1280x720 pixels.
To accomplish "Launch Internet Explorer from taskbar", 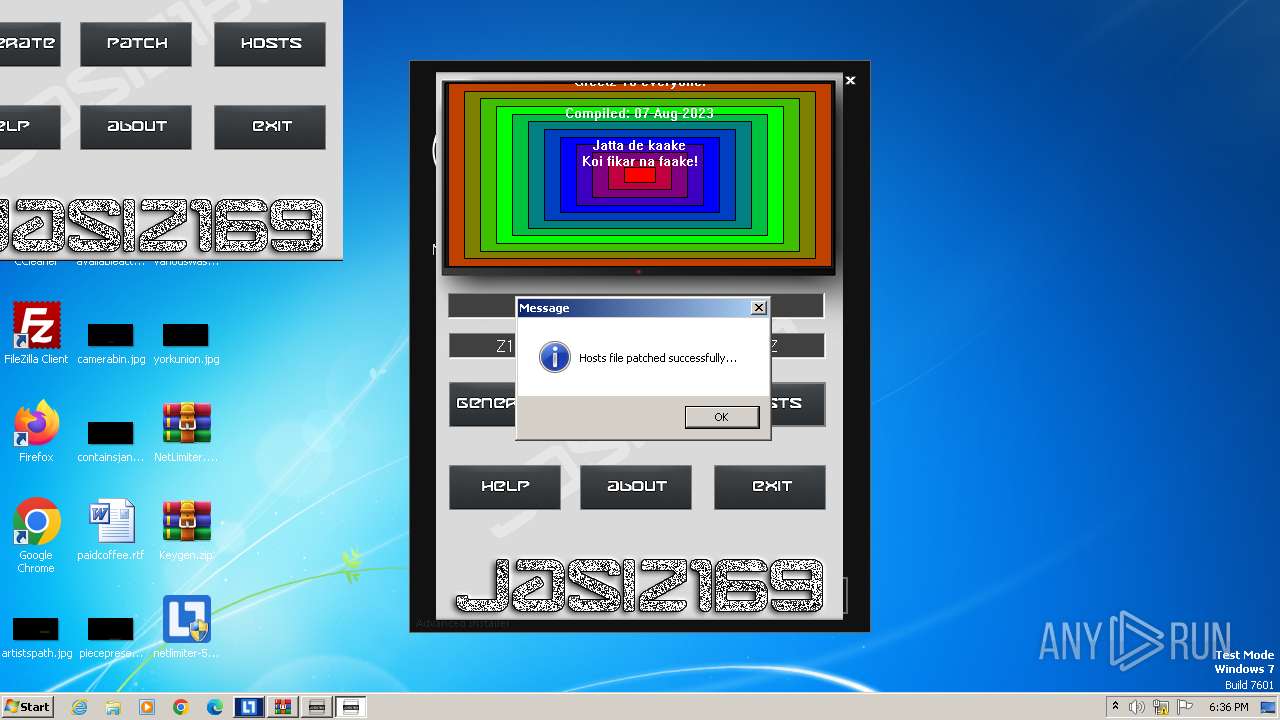I will click(80, 707).
